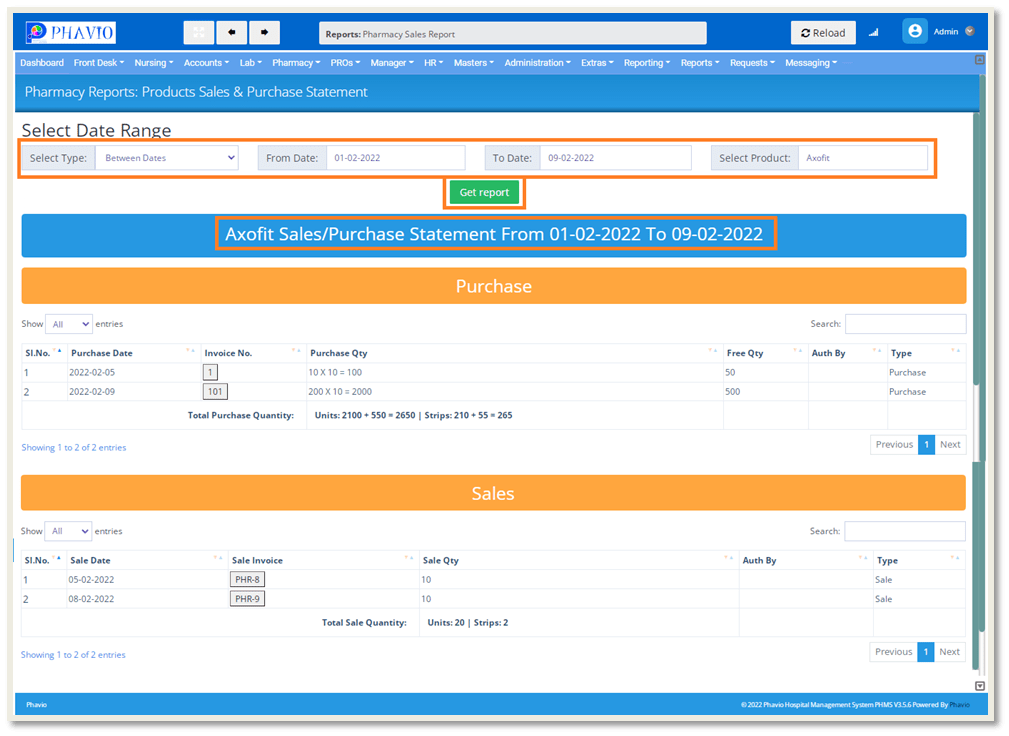Image resolution: width=1009 pixels, height=736 pixels.
Task: Open purchase invoice number 1
Action: [210, 372]
